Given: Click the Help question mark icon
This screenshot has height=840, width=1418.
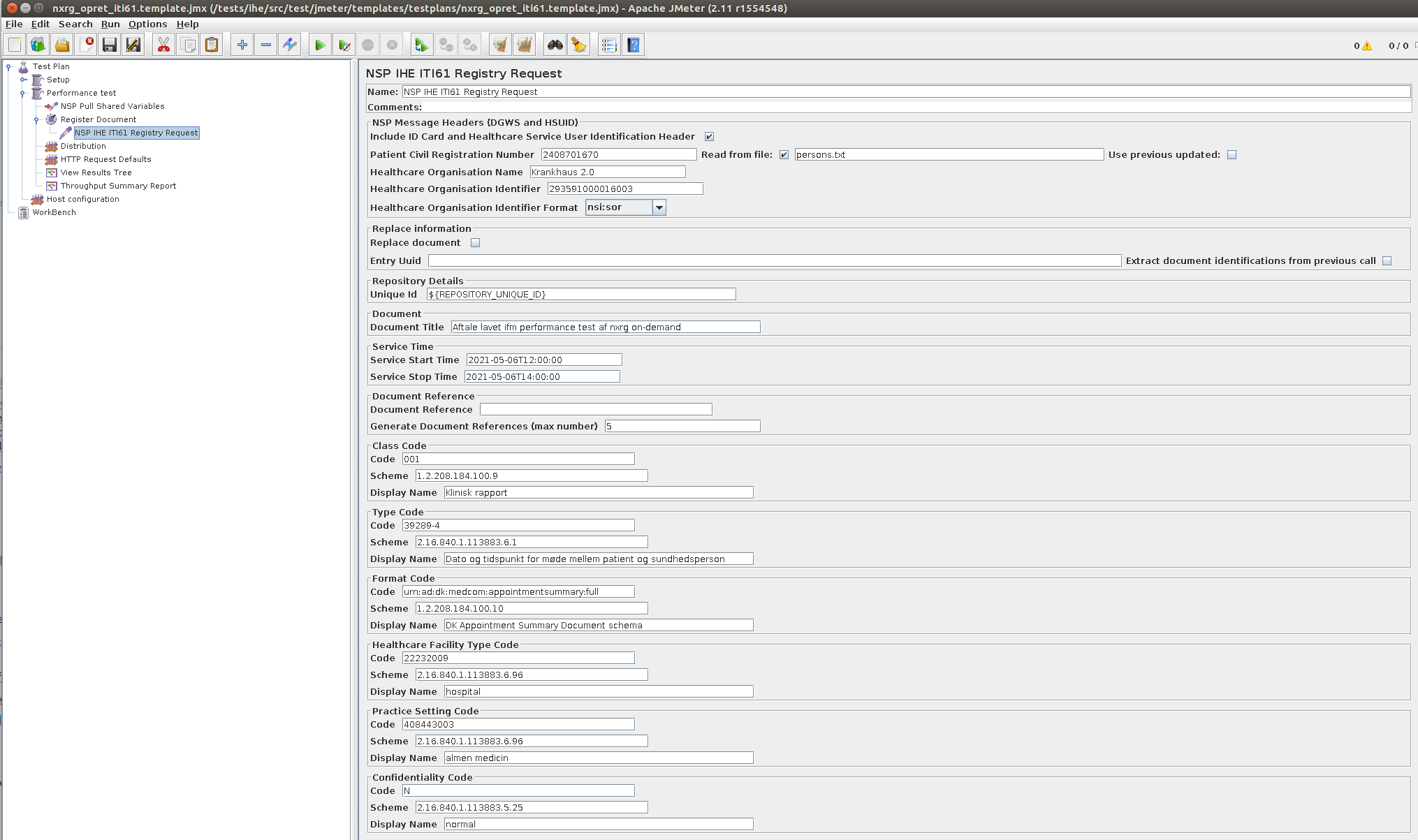Looking at the screenshot, I should [x=633, y=45].
